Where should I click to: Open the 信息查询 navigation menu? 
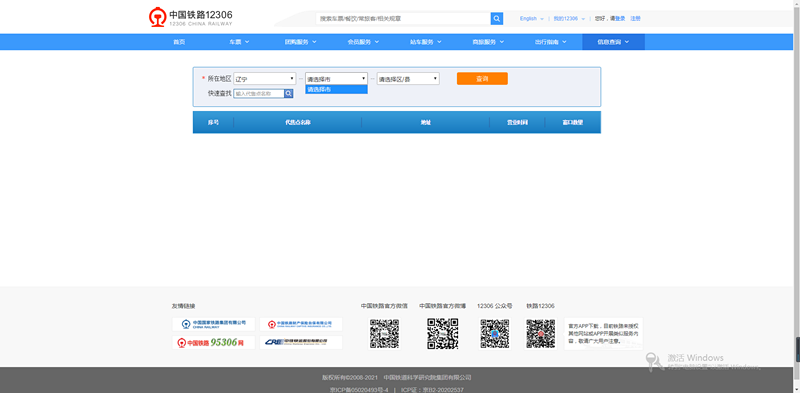613,42
